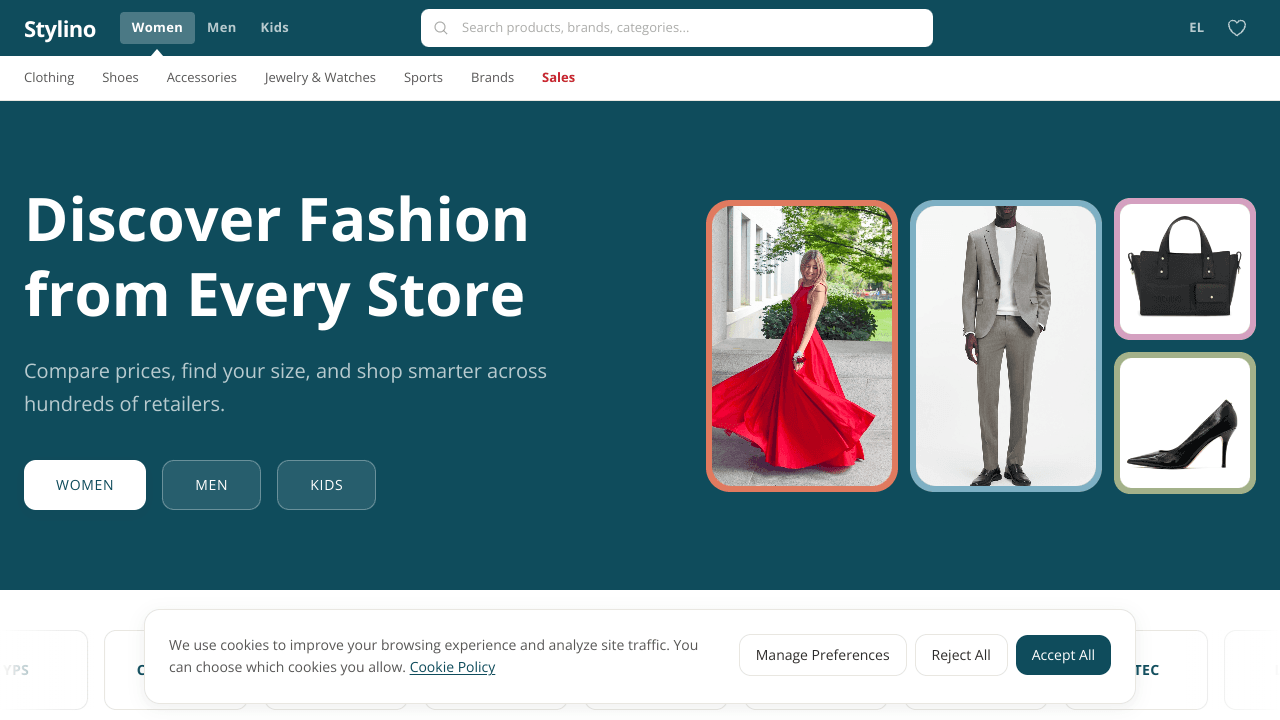The image size is (1280, 720).
Task: Click the search magnifier icon
Action: (x=441, y=28)
